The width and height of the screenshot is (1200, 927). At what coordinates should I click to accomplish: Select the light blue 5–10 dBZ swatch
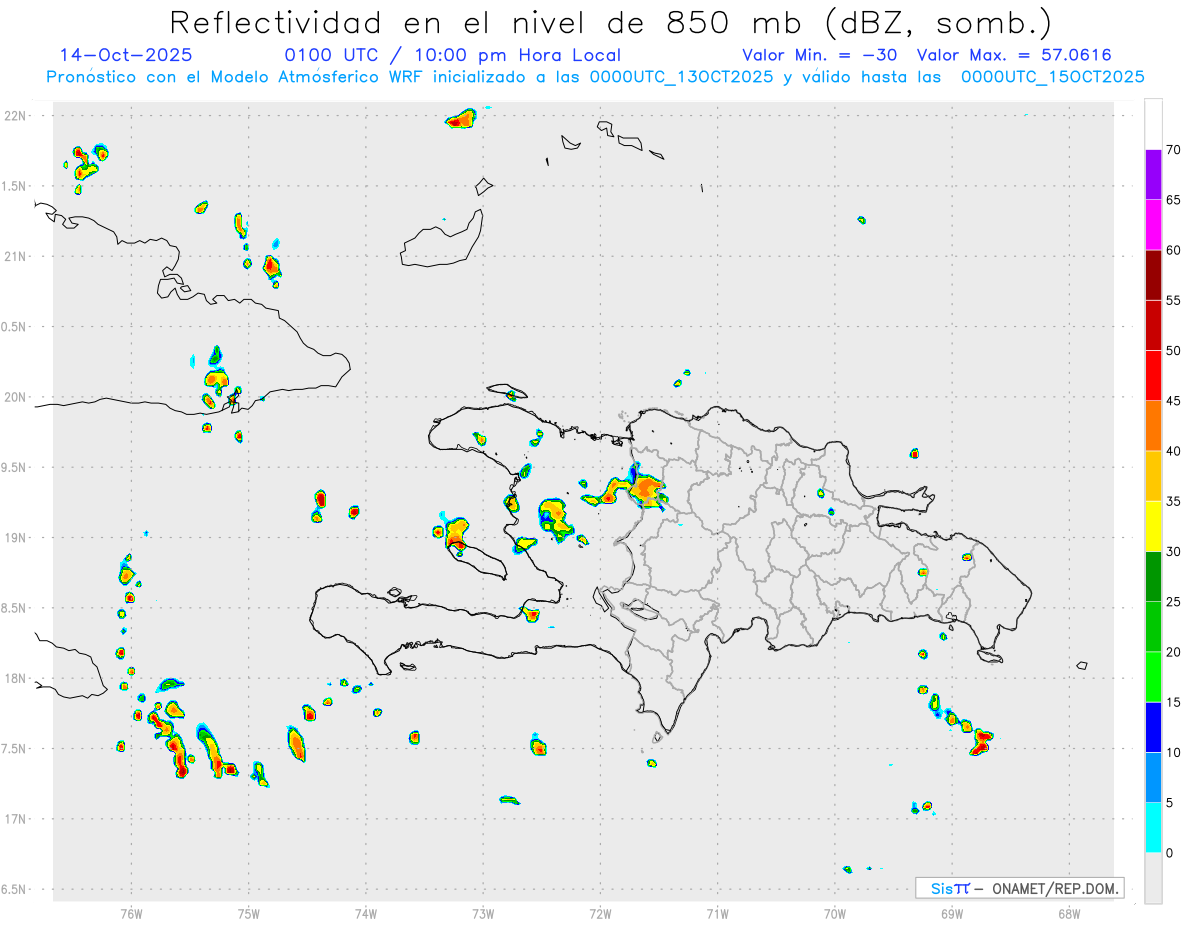coord(1153,778)
